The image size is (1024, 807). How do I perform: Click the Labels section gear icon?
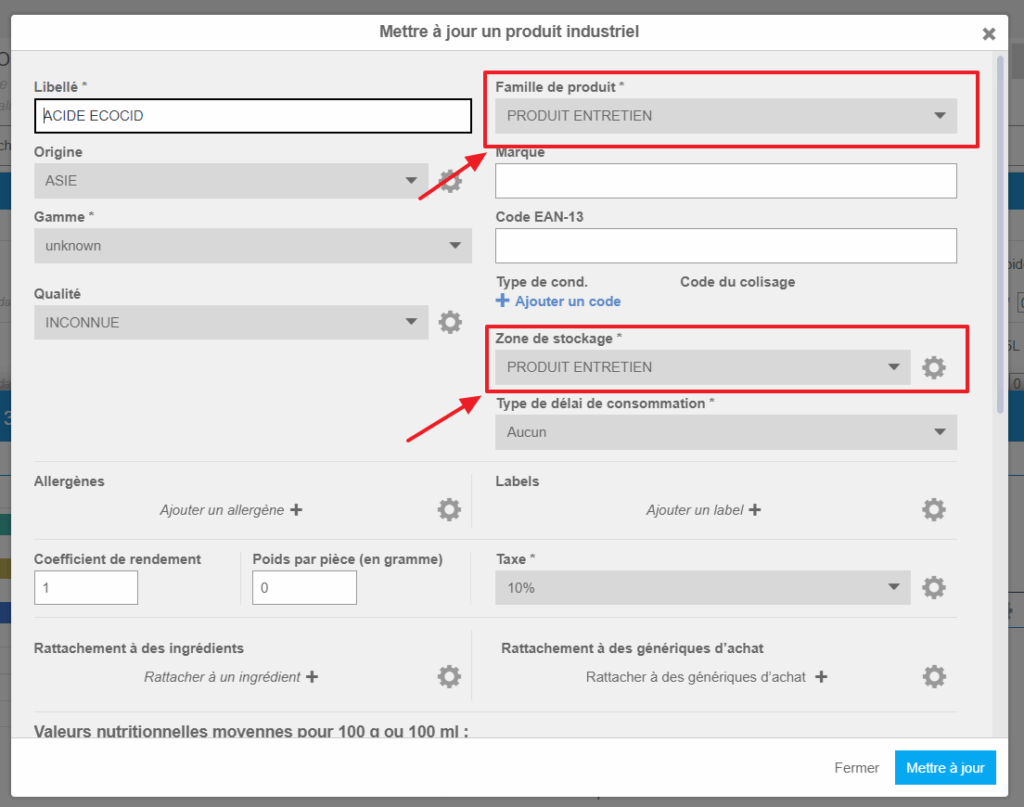pos(933,510)
